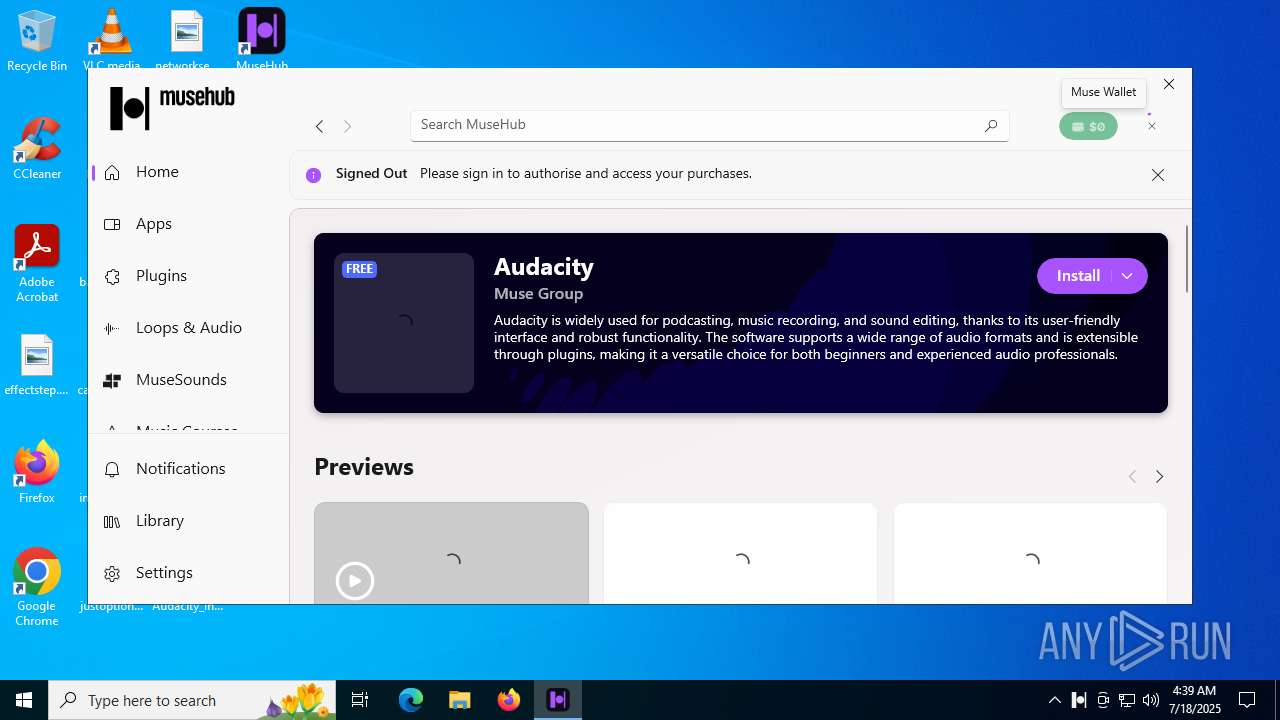Screen dimensions: 1280x720
Task: Select the Recycle Bin desktop icon
Action: 37,41
